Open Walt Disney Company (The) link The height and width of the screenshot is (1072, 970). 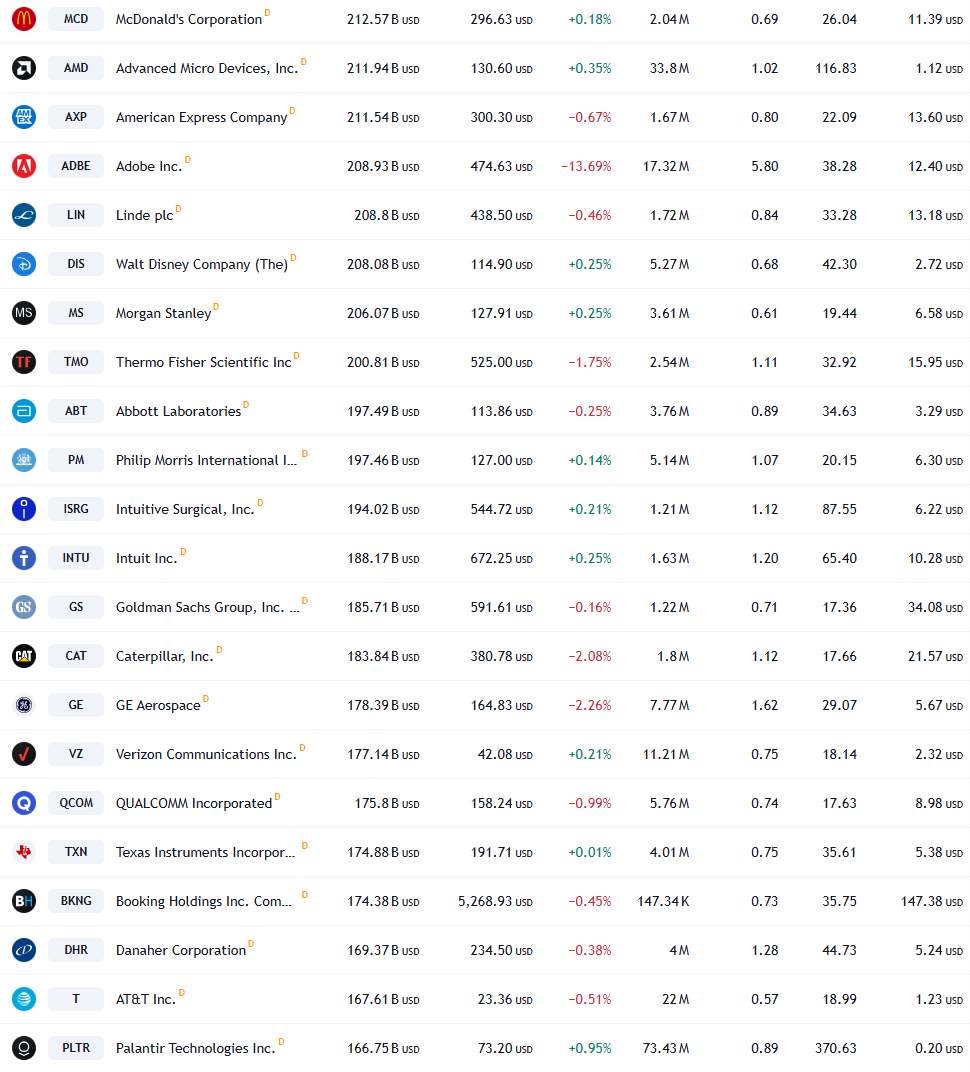pos(202,265)
